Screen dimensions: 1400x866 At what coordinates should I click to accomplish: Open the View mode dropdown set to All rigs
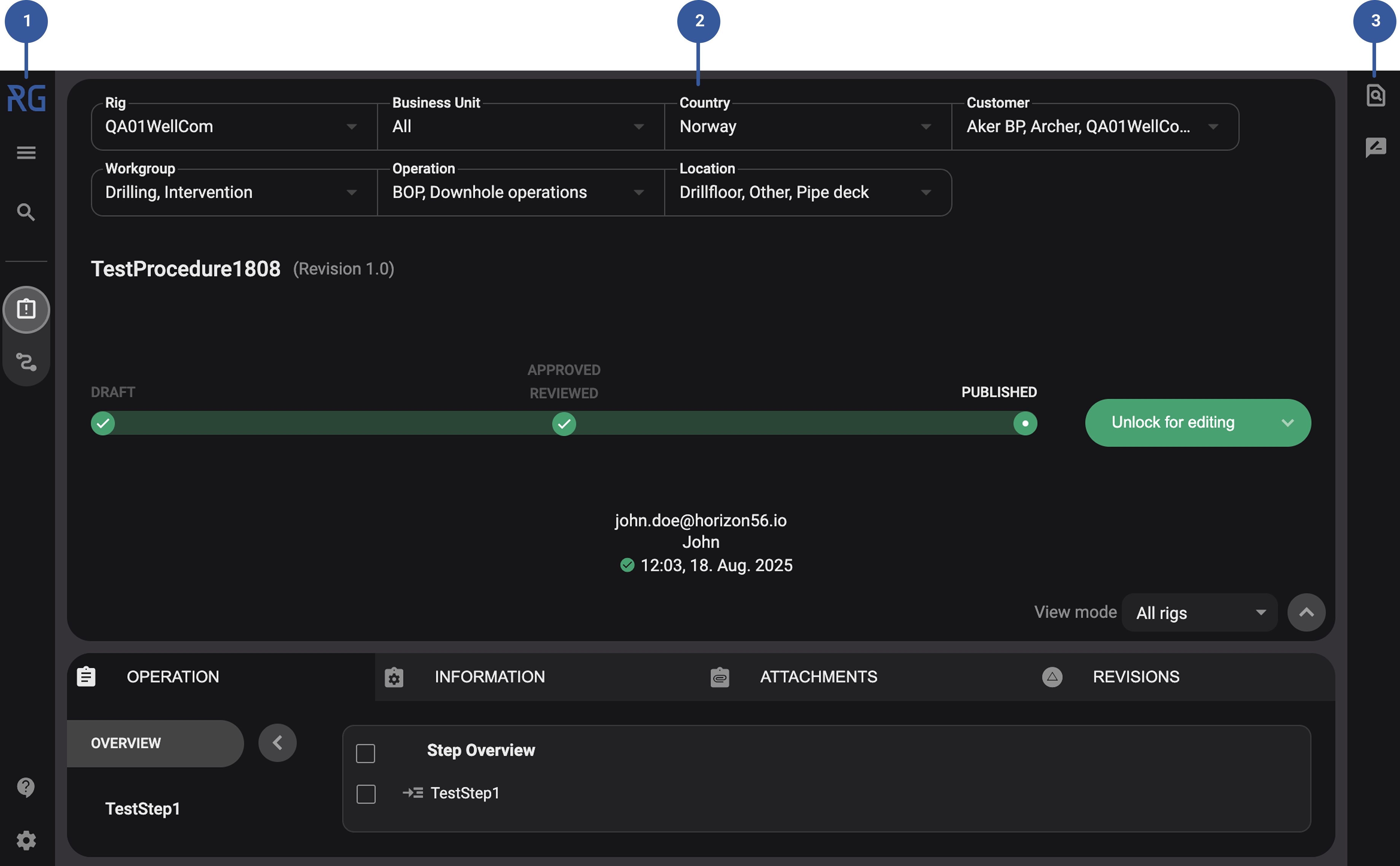[1199, 612]
